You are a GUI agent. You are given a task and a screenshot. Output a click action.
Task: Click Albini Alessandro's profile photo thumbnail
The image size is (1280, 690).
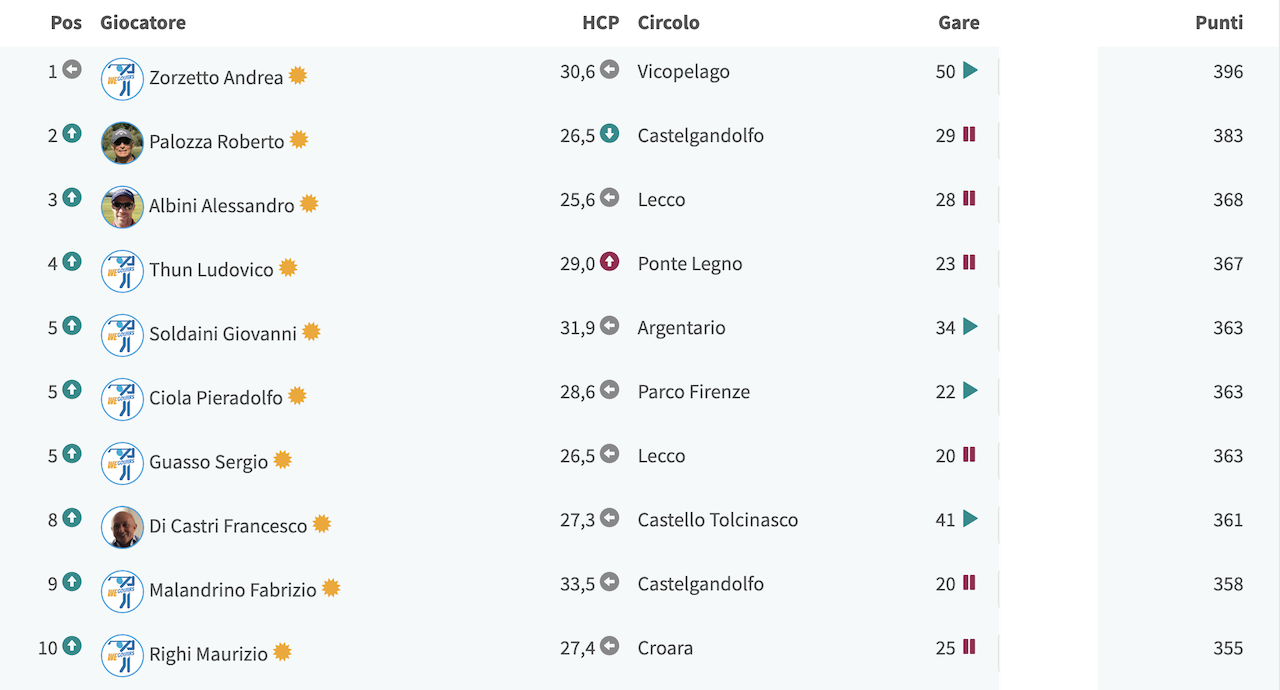[x=122, y=207]
